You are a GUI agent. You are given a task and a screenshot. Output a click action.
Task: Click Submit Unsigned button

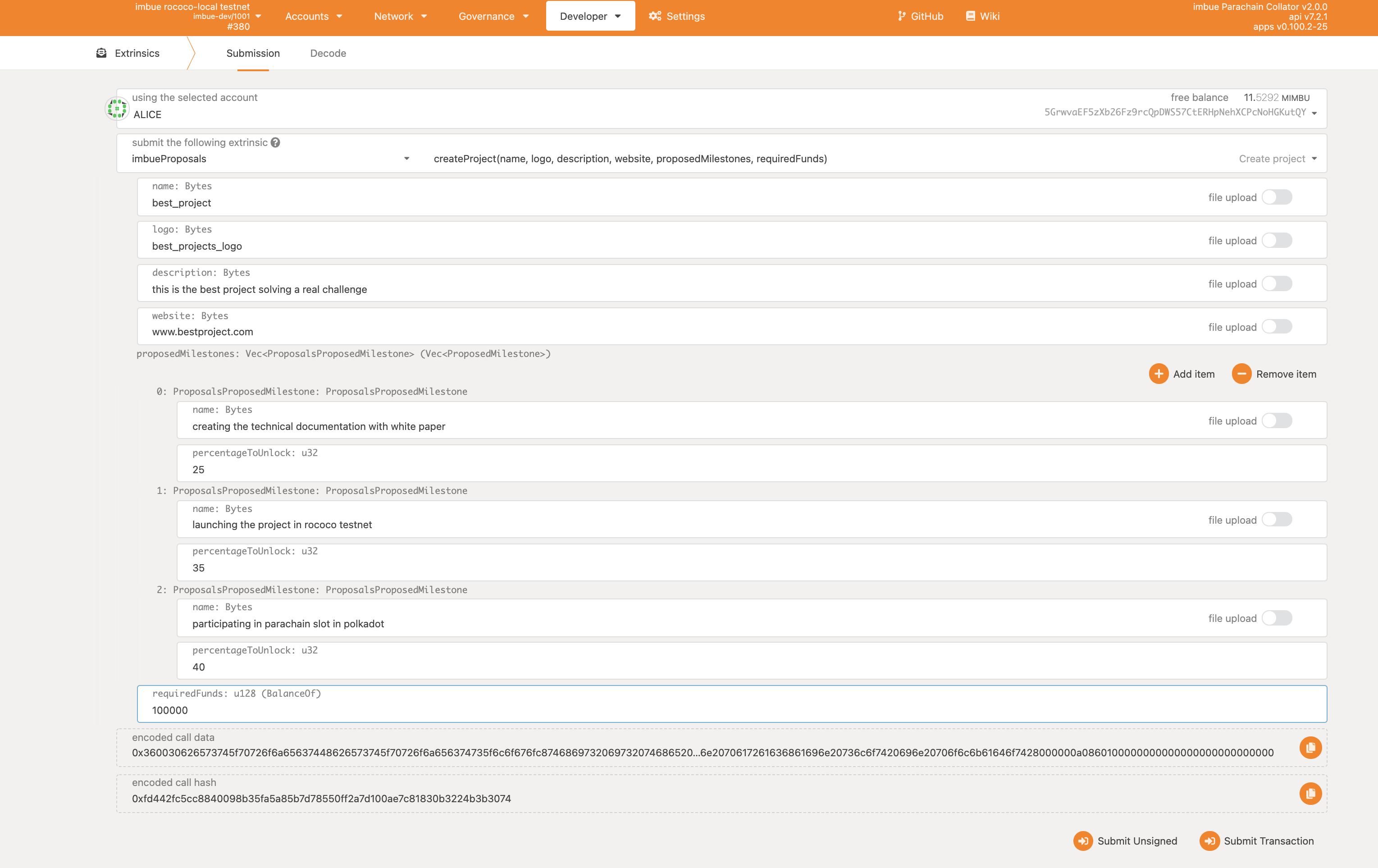click(x=1126, y=841)
